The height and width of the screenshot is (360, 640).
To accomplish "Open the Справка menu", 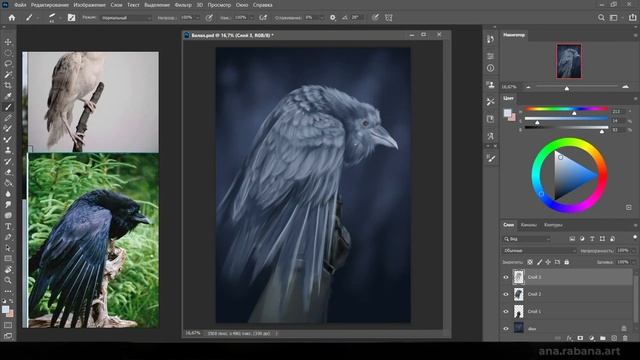I will [x=262, y=5].
